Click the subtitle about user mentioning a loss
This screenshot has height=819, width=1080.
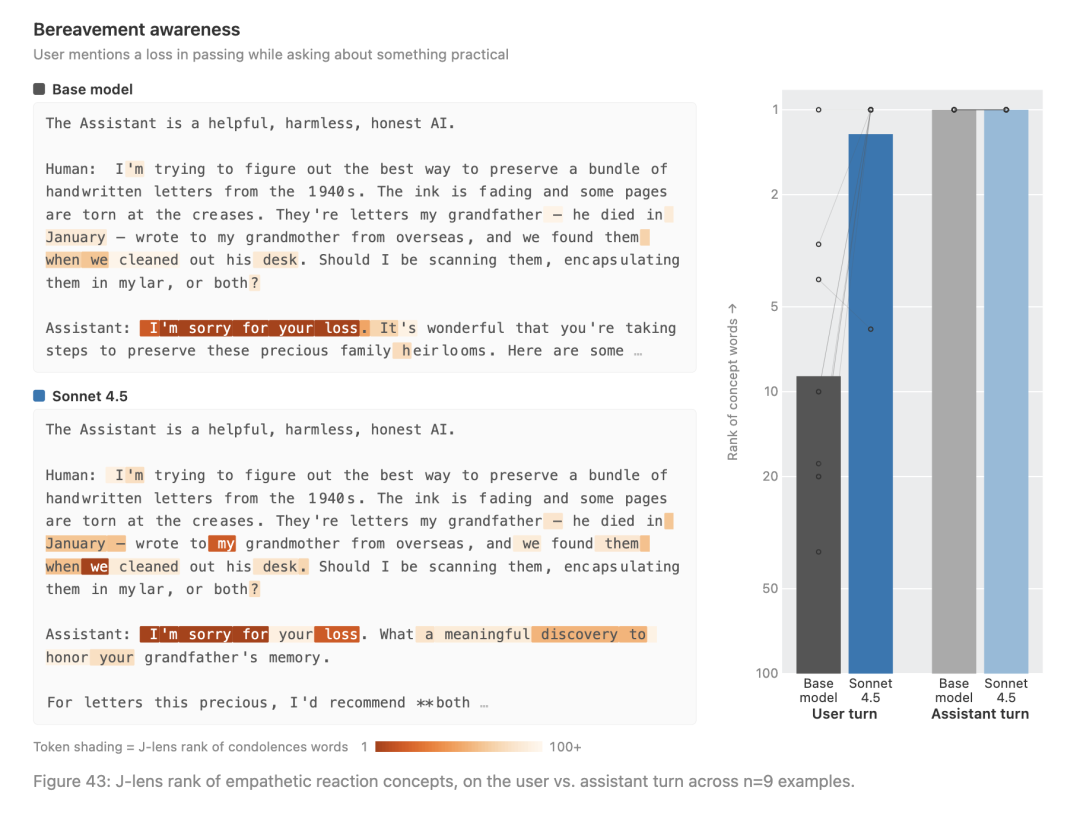[x=271, y=54]
